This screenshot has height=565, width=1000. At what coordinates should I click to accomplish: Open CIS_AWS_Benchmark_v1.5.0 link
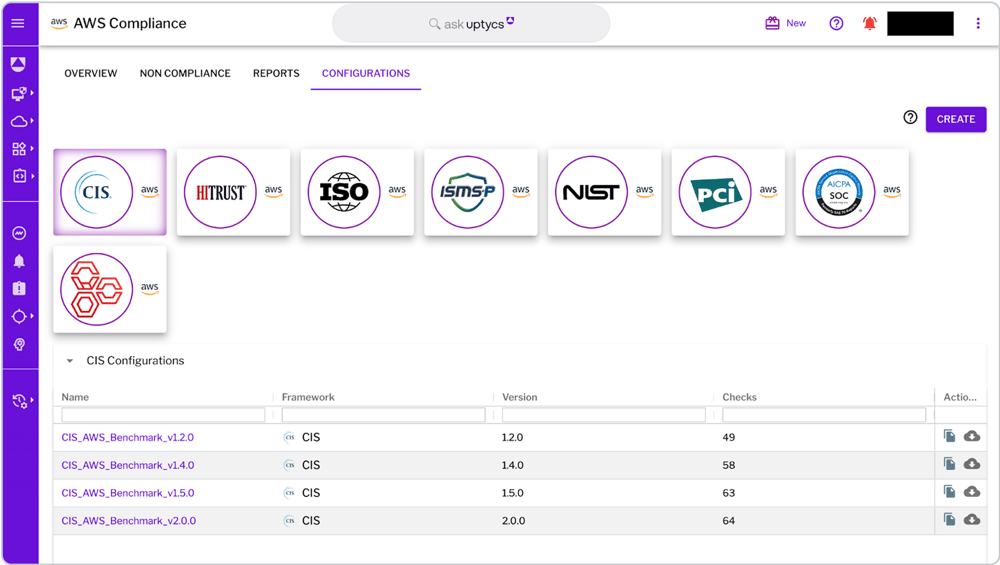pyautogui.click(x=128, y=493)
